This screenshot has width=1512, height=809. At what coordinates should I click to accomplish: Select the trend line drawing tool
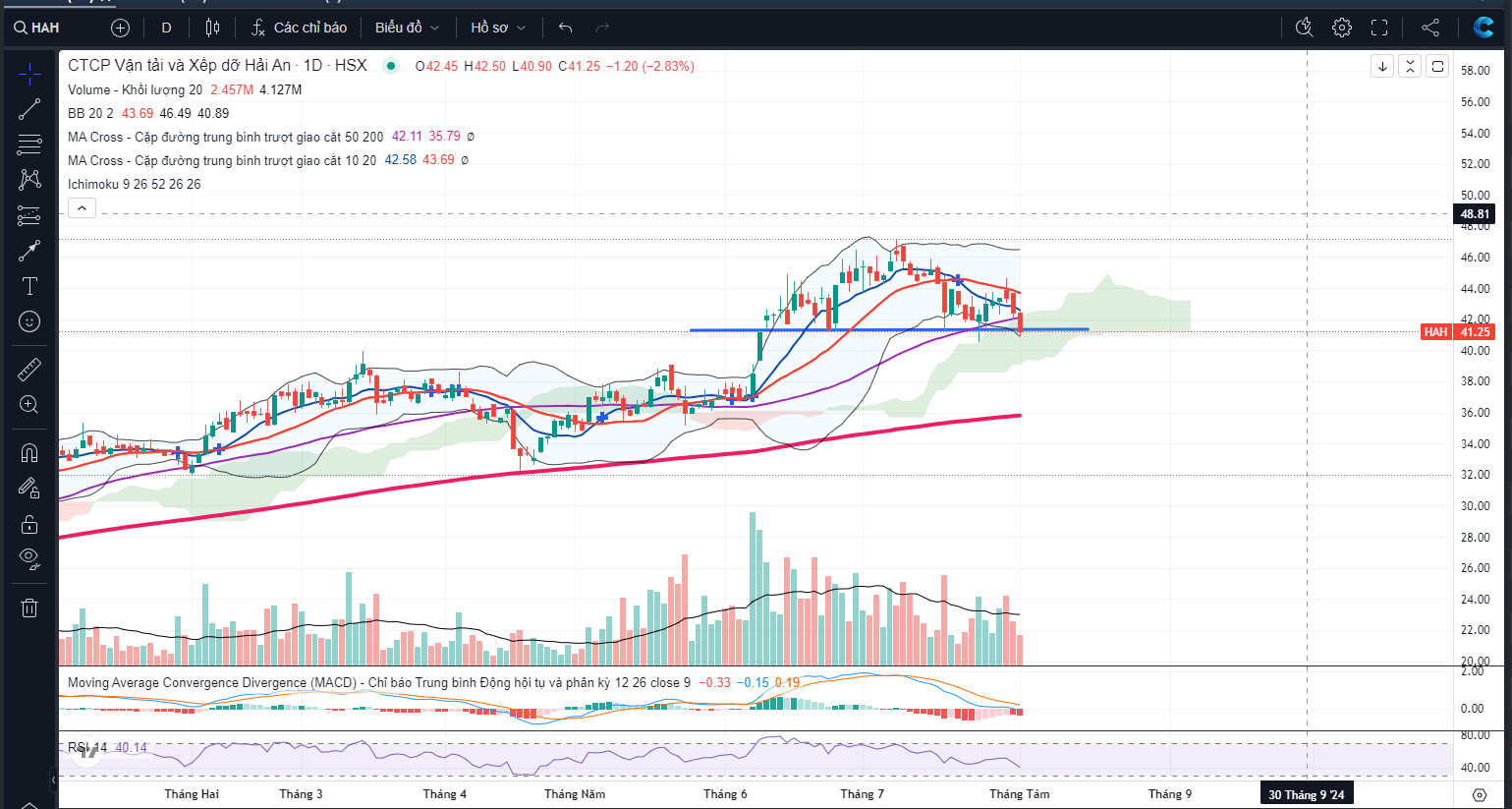29,109
